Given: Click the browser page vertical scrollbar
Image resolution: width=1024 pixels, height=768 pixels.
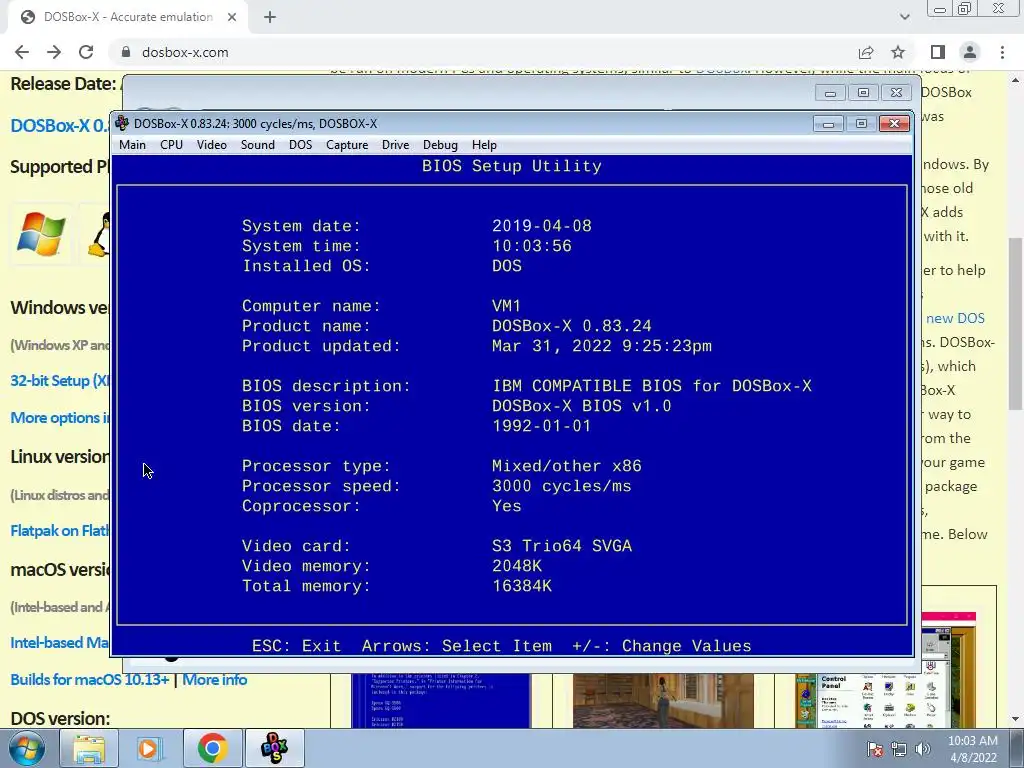Looking at the screenshot, I should click(x=1016, y=325).
